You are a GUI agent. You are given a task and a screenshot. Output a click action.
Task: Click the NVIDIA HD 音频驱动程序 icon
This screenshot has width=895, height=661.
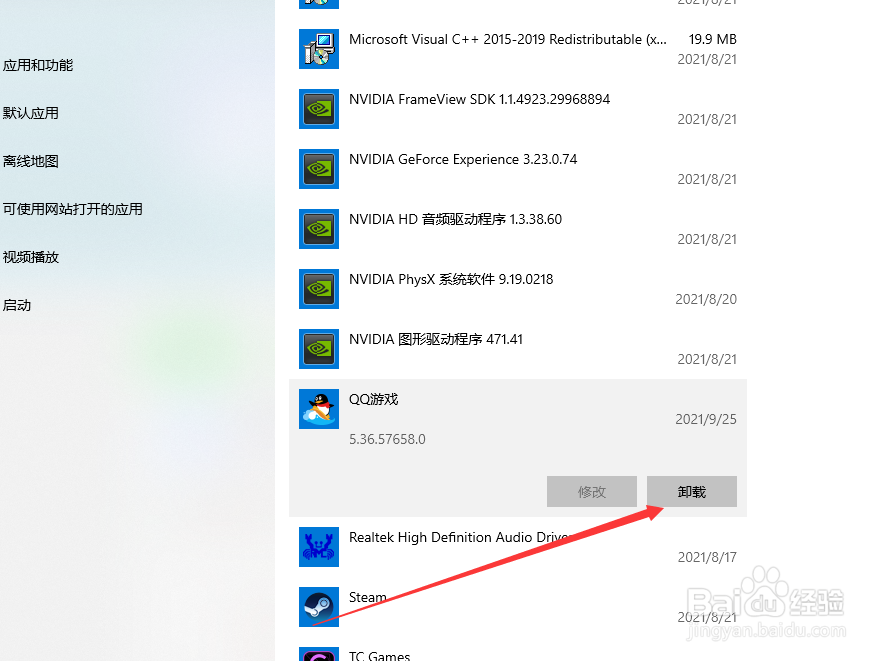pyautogui.click(x=319, y=229)
